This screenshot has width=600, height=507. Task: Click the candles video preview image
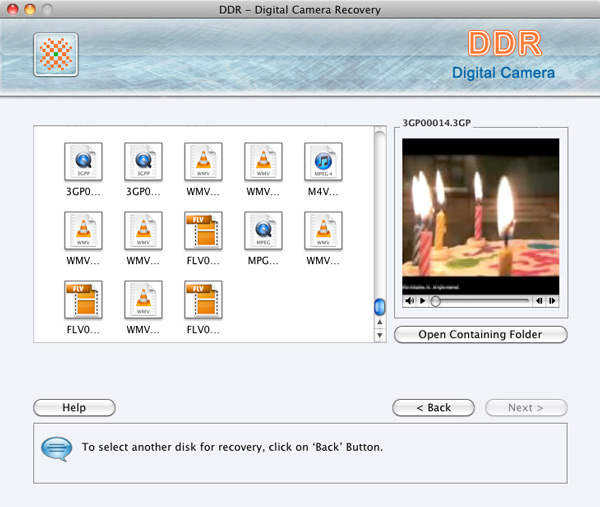(x=481, y=217)
